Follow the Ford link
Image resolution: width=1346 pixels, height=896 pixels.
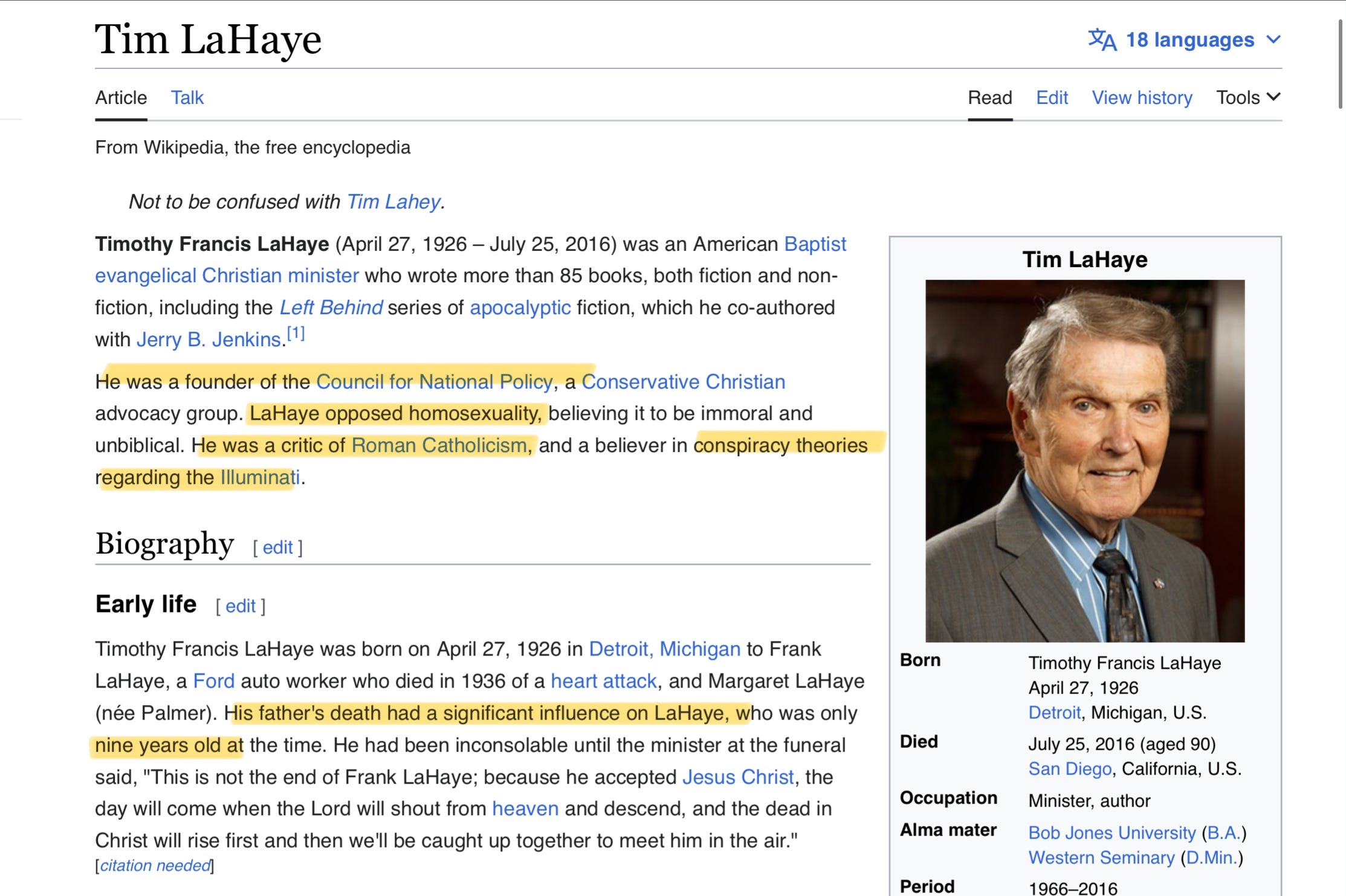(x=213, y=681)
